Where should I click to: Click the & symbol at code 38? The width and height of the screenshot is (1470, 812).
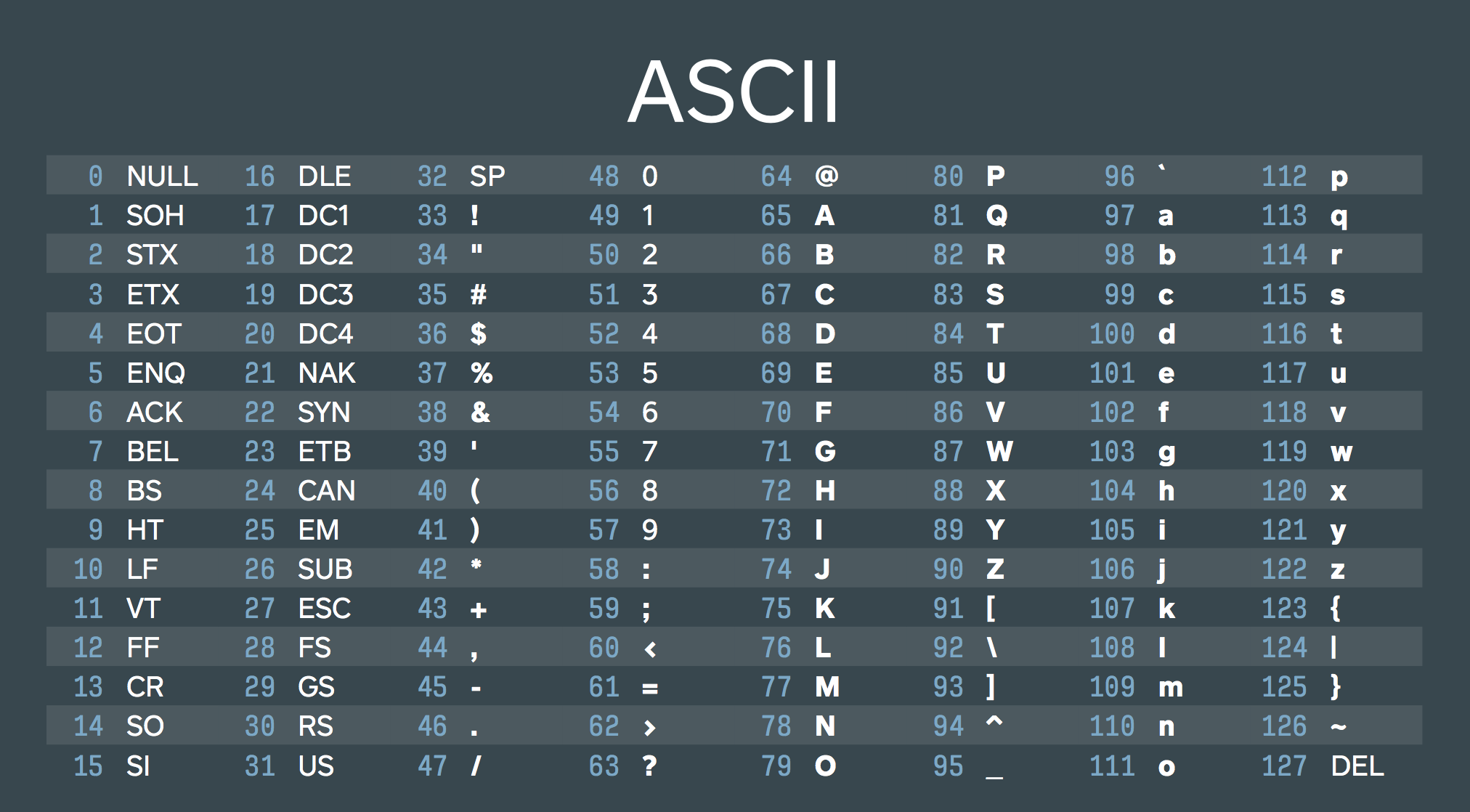pyautogui.click(x=480, y=412)
